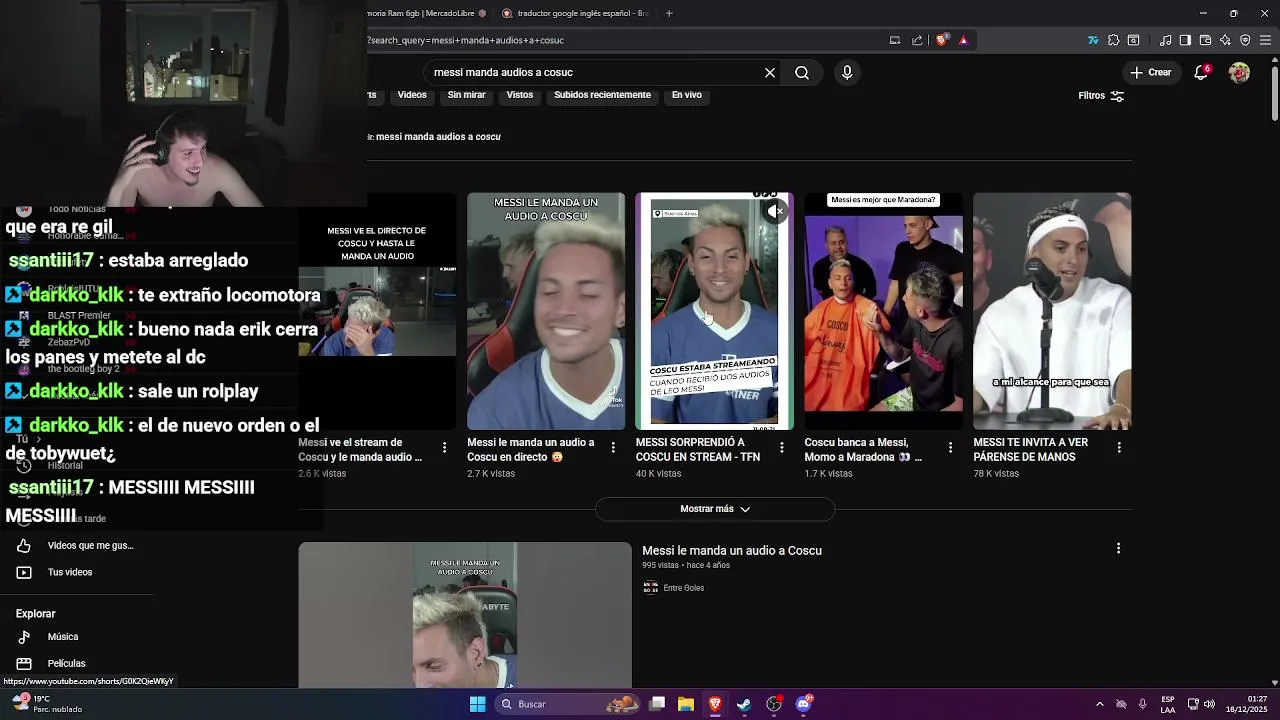Open the Filtros search filters

1101,96
